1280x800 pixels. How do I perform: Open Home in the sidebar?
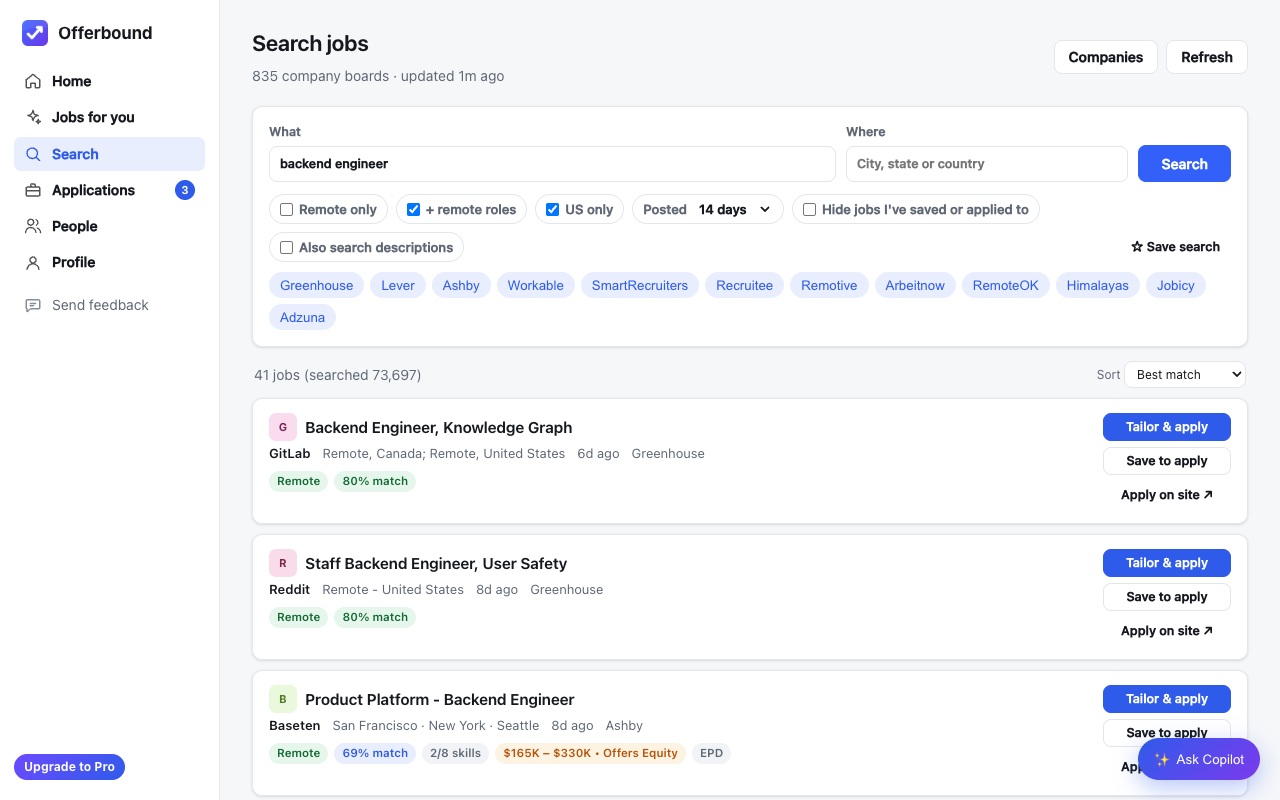[109, 81]
